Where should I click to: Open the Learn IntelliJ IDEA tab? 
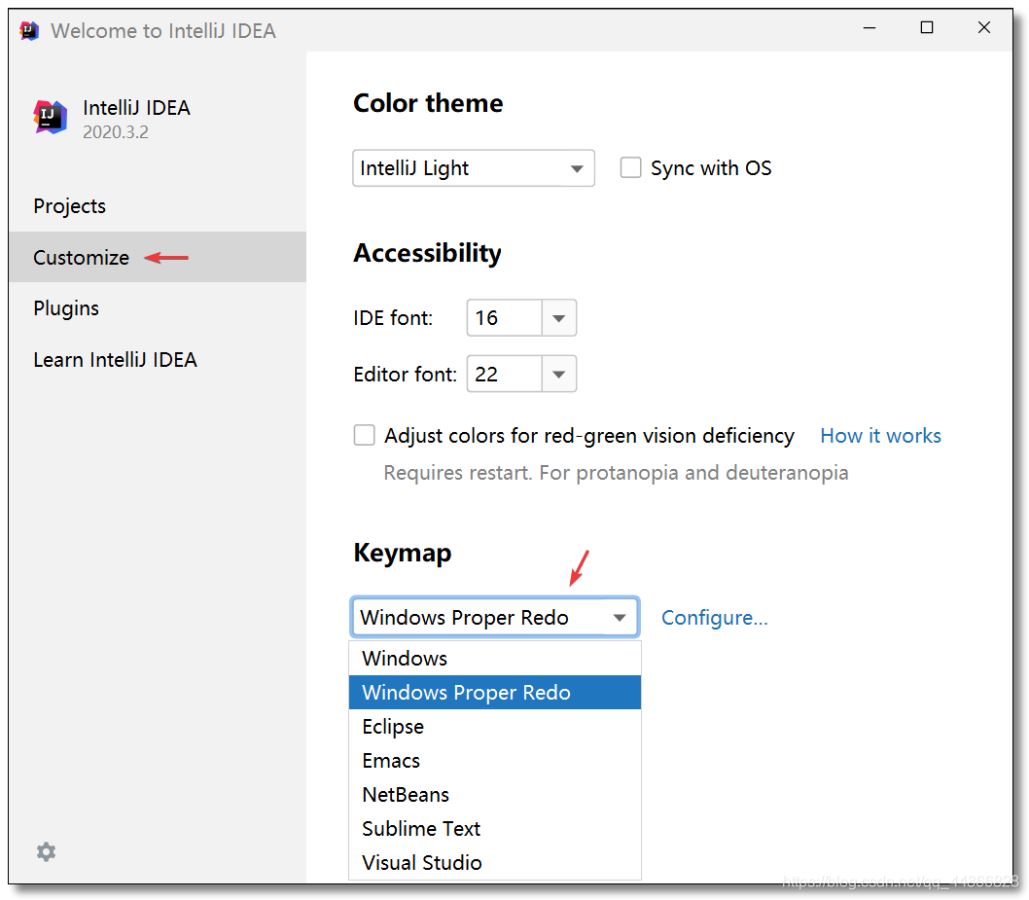coord(115,360)
